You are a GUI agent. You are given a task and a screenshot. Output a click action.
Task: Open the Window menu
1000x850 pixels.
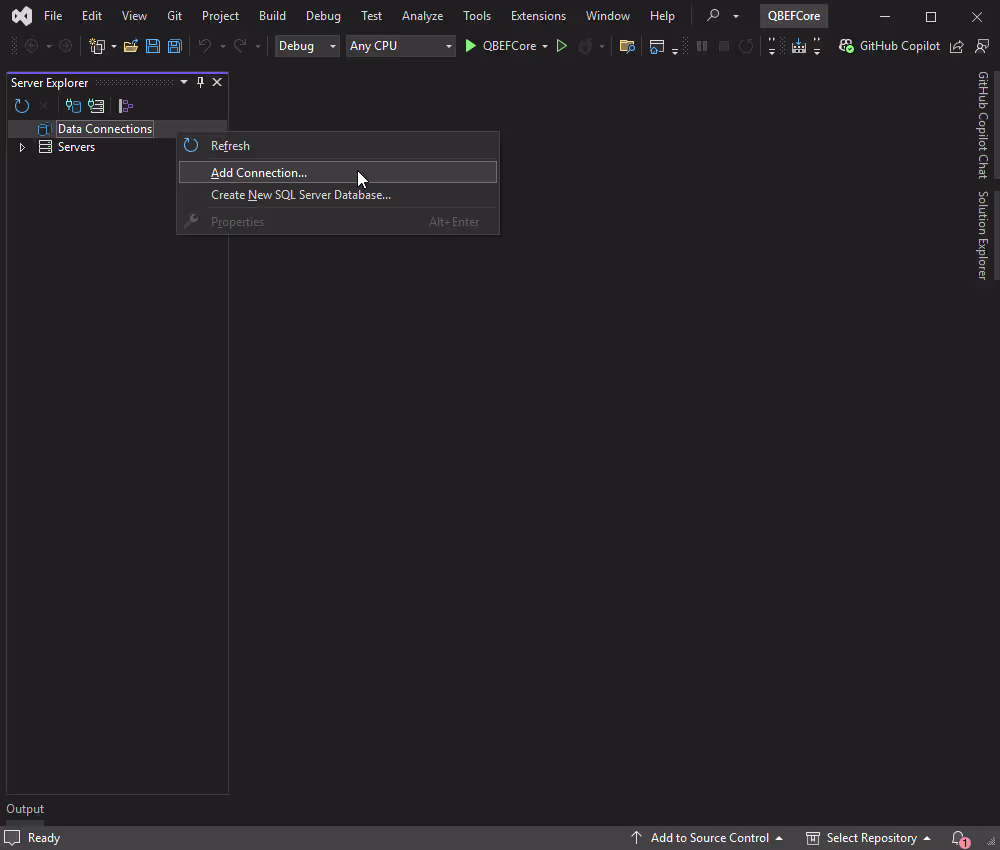pos(607,16)
